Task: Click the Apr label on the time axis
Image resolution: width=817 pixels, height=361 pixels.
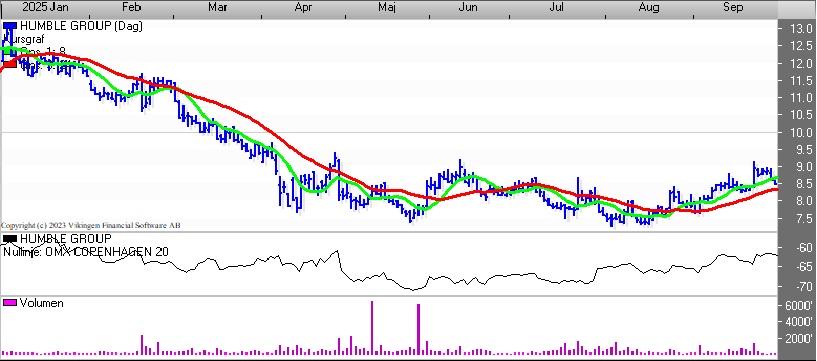Action: tap(303, 7)
